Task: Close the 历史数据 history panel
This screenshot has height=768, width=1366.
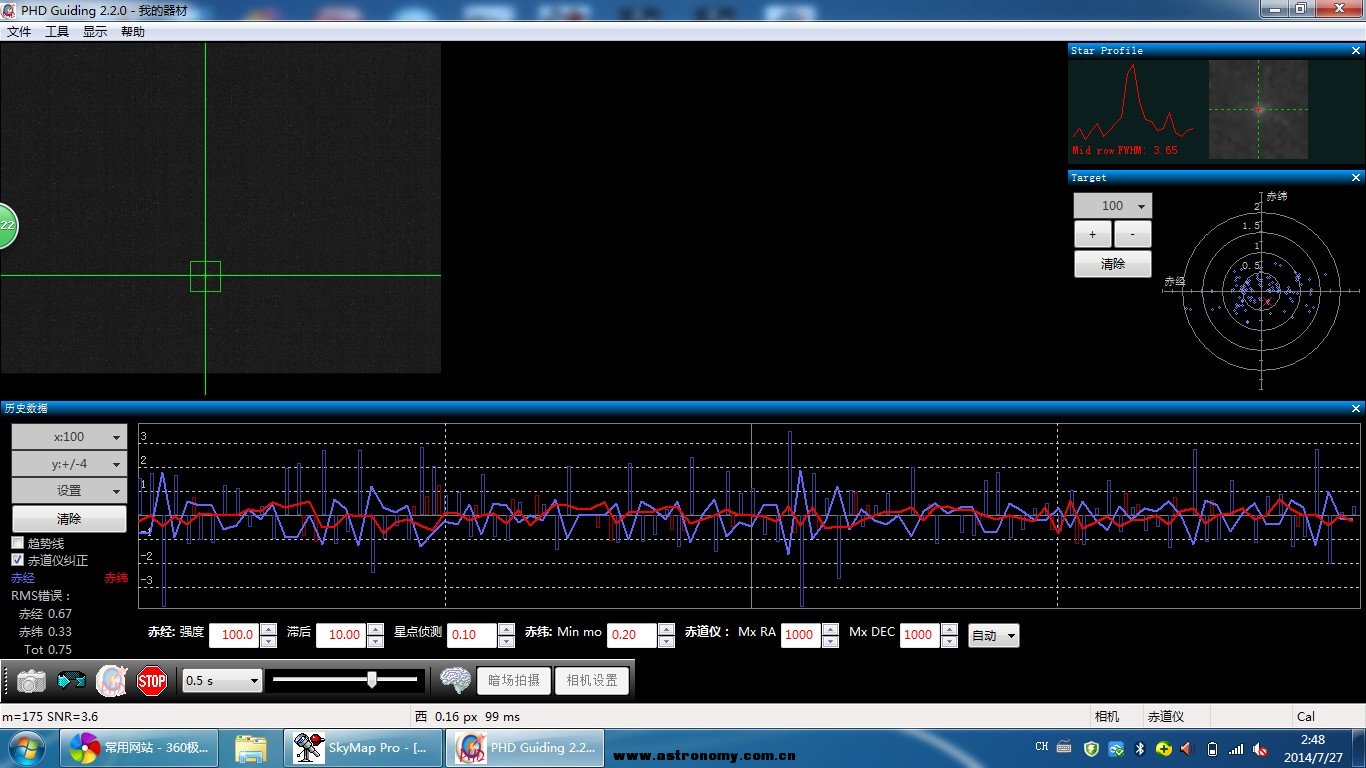Action: coord(1356,408)
